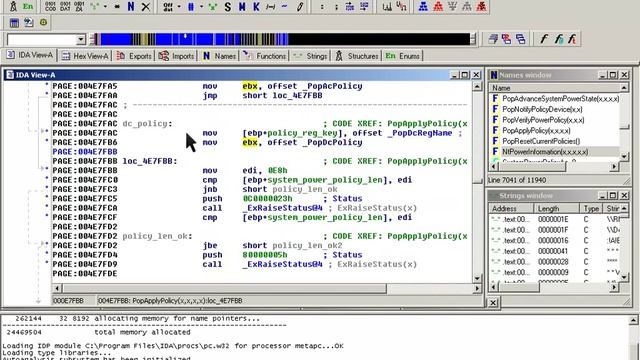This screenshot has width=640, height=360.
Task: Click the Type column header in Strings window
Action: coord(591,209)
